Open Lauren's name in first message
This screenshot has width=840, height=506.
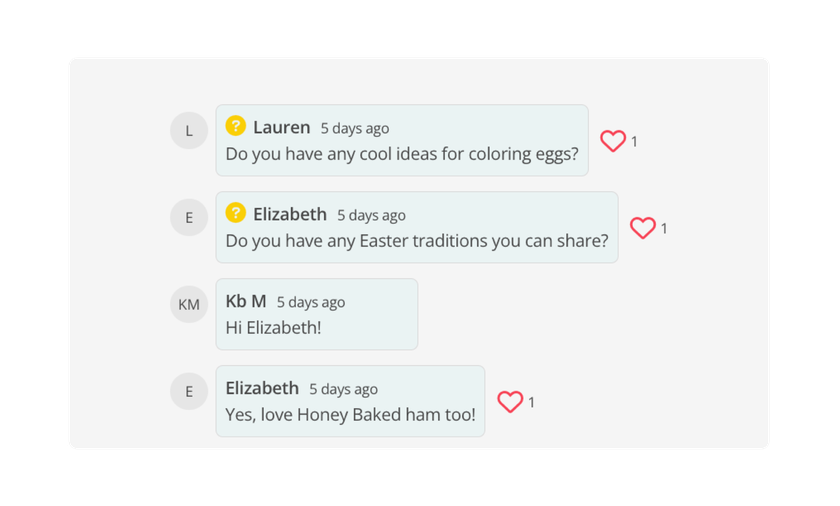[282, 127]
